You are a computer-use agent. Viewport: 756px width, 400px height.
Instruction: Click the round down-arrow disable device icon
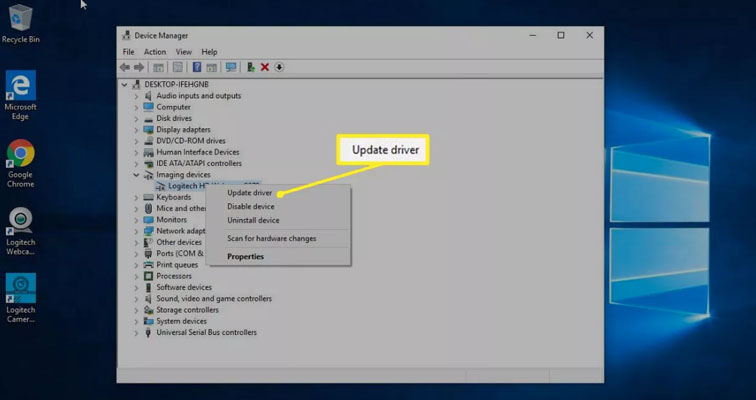[280, 67]
